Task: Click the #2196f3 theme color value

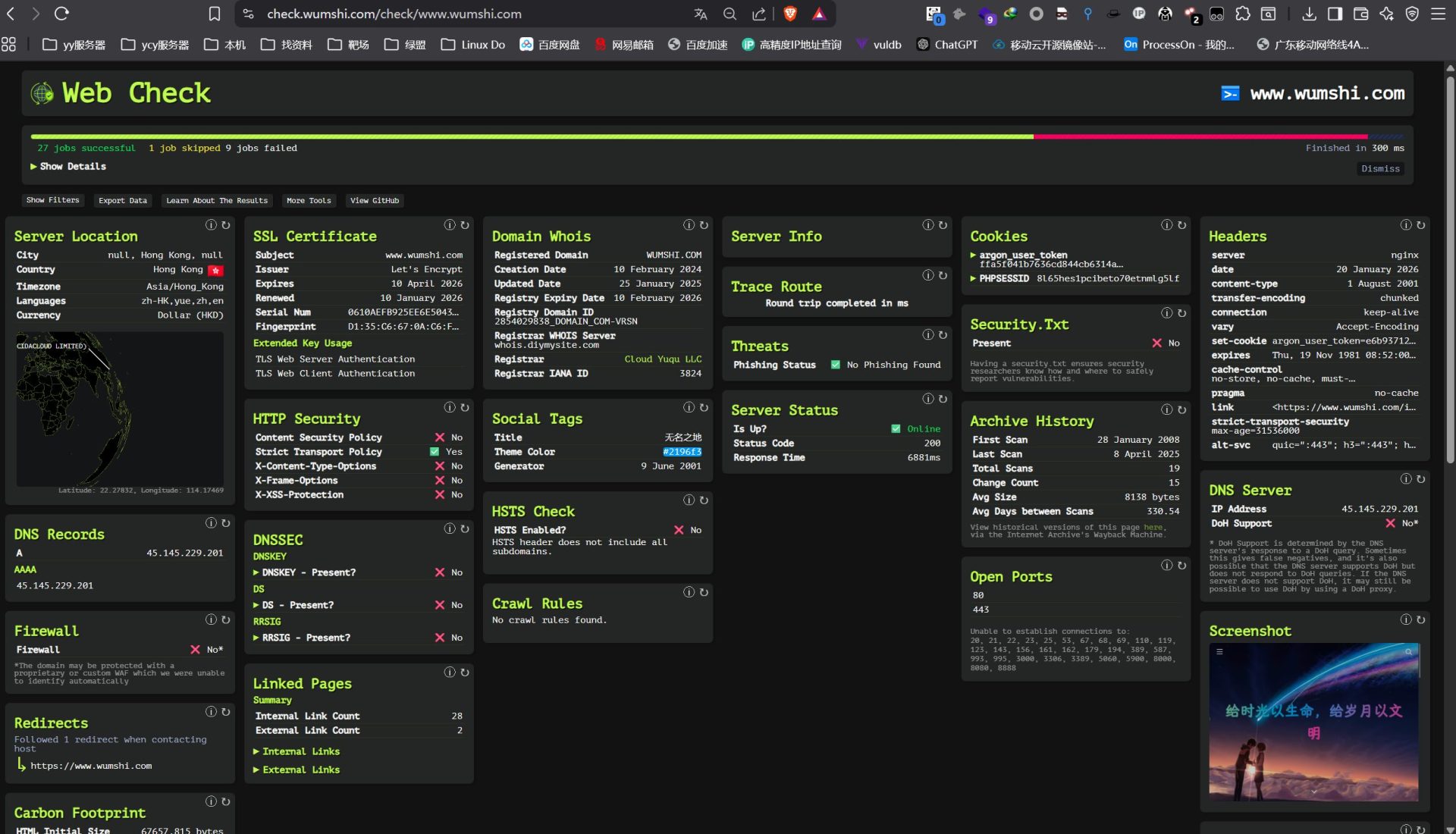Action: coord(682,452)
